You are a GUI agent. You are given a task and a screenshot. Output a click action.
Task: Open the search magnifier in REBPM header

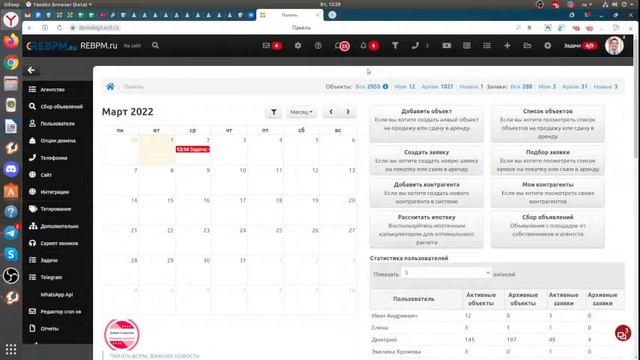[x=156, y=45]
